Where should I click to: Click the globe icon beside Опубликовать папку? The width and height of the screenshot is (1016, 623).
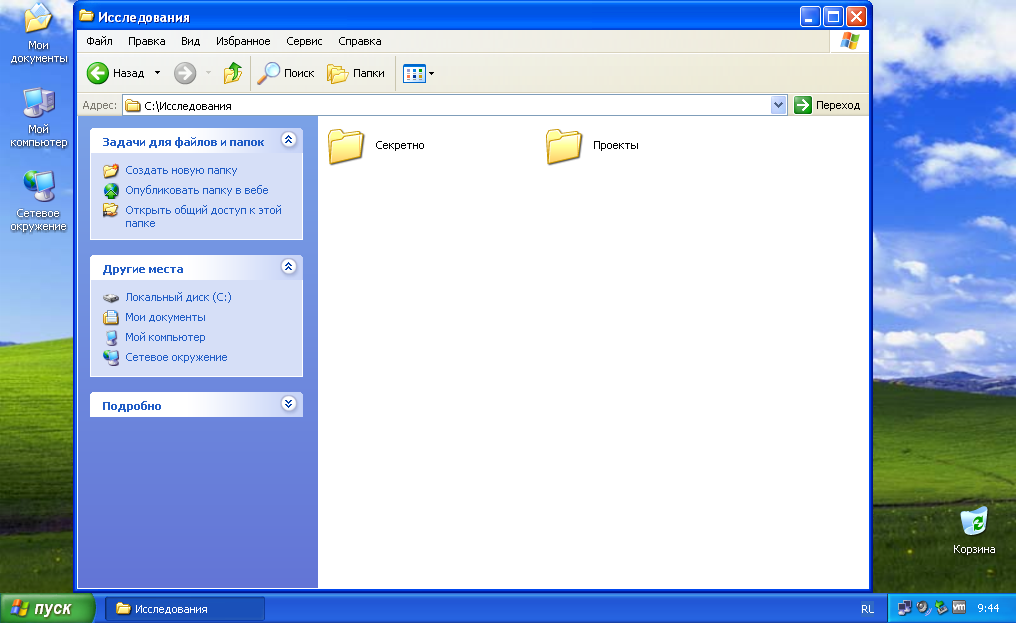tap(111, 191)
